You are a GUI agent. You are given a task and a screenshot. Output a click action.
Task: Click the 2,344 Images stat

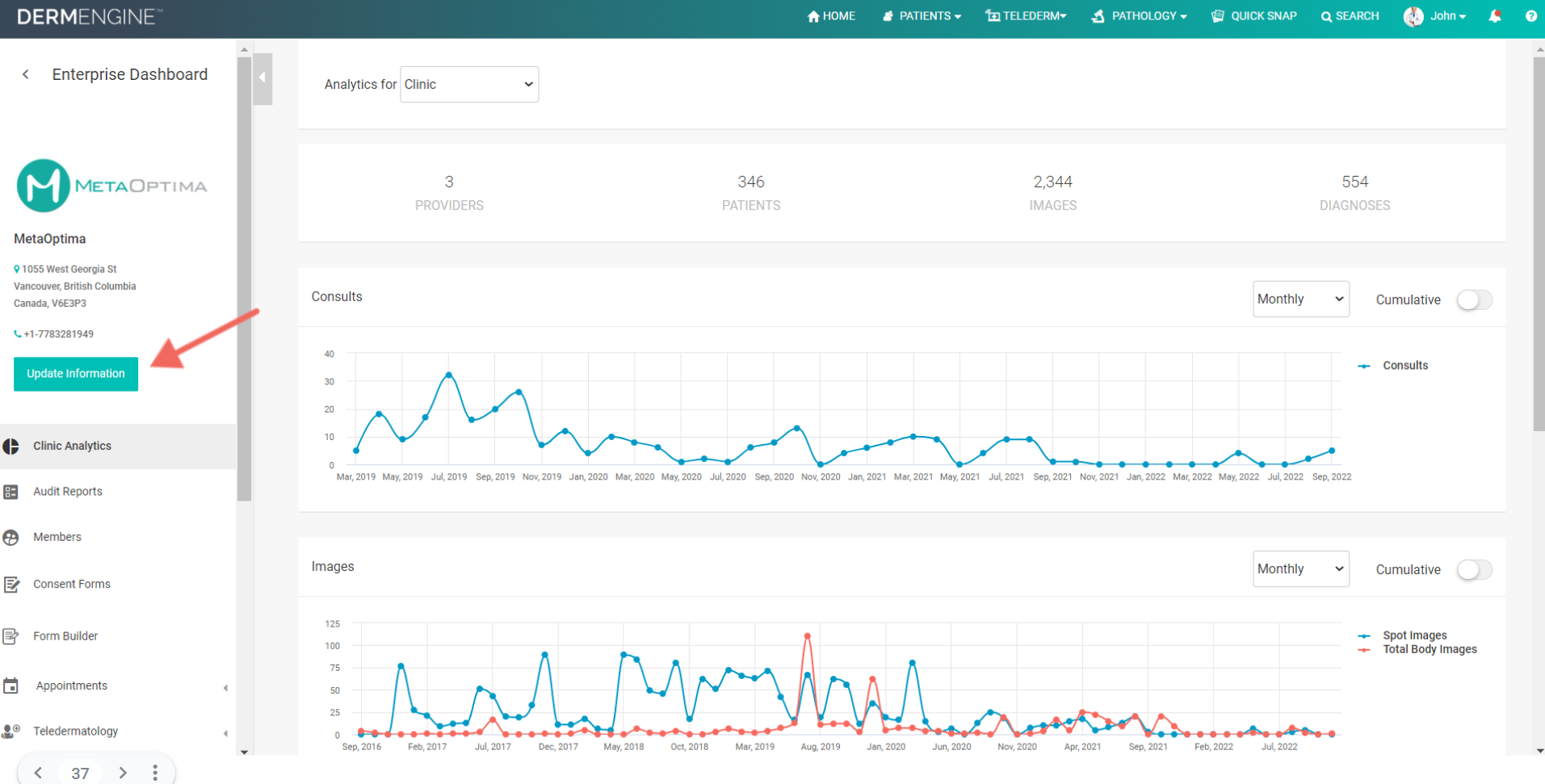(1052, 193)
